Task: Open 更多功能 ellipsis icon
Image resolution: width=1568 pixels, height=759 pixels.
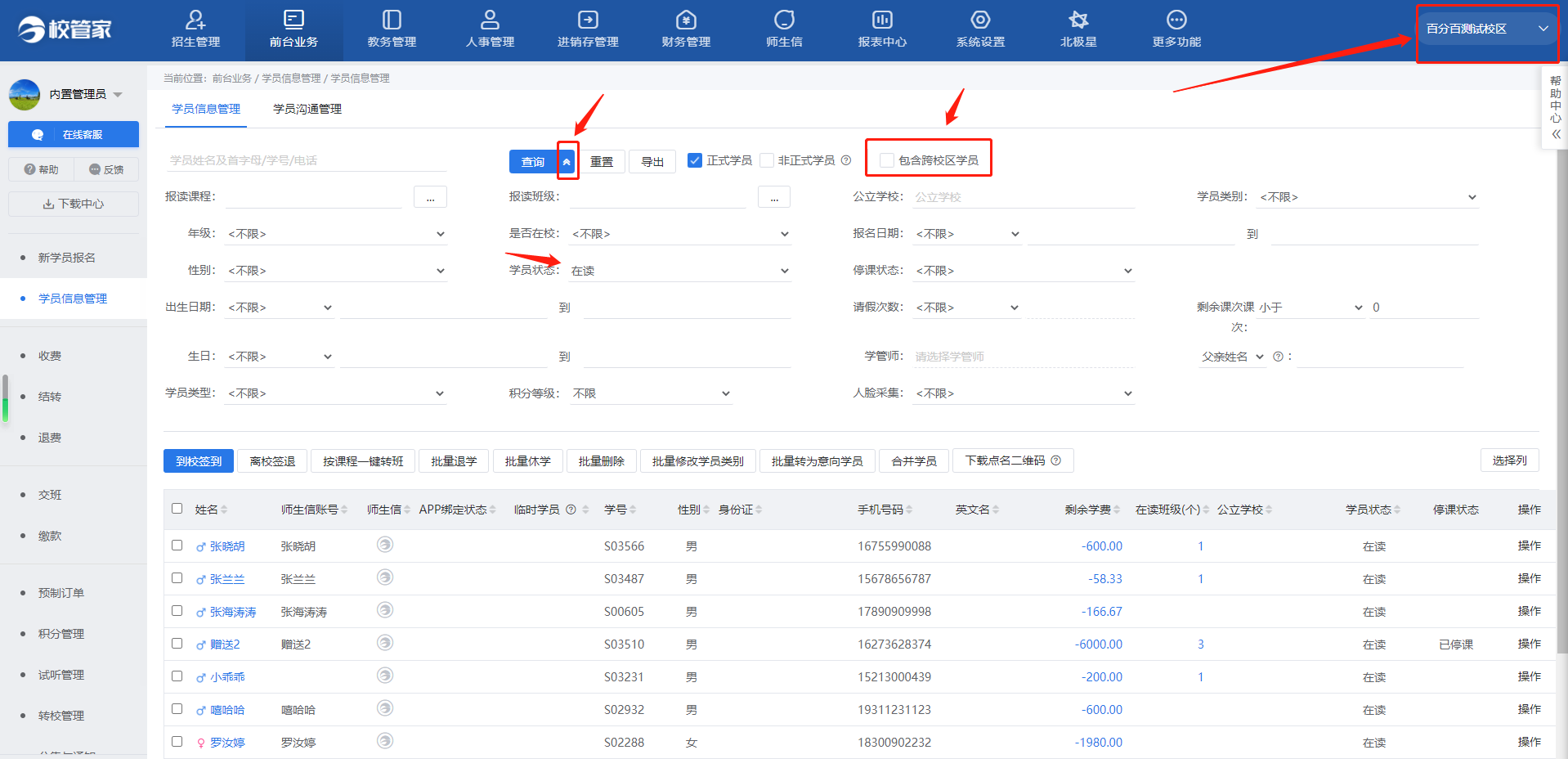Action: [x=1176, y=20]
